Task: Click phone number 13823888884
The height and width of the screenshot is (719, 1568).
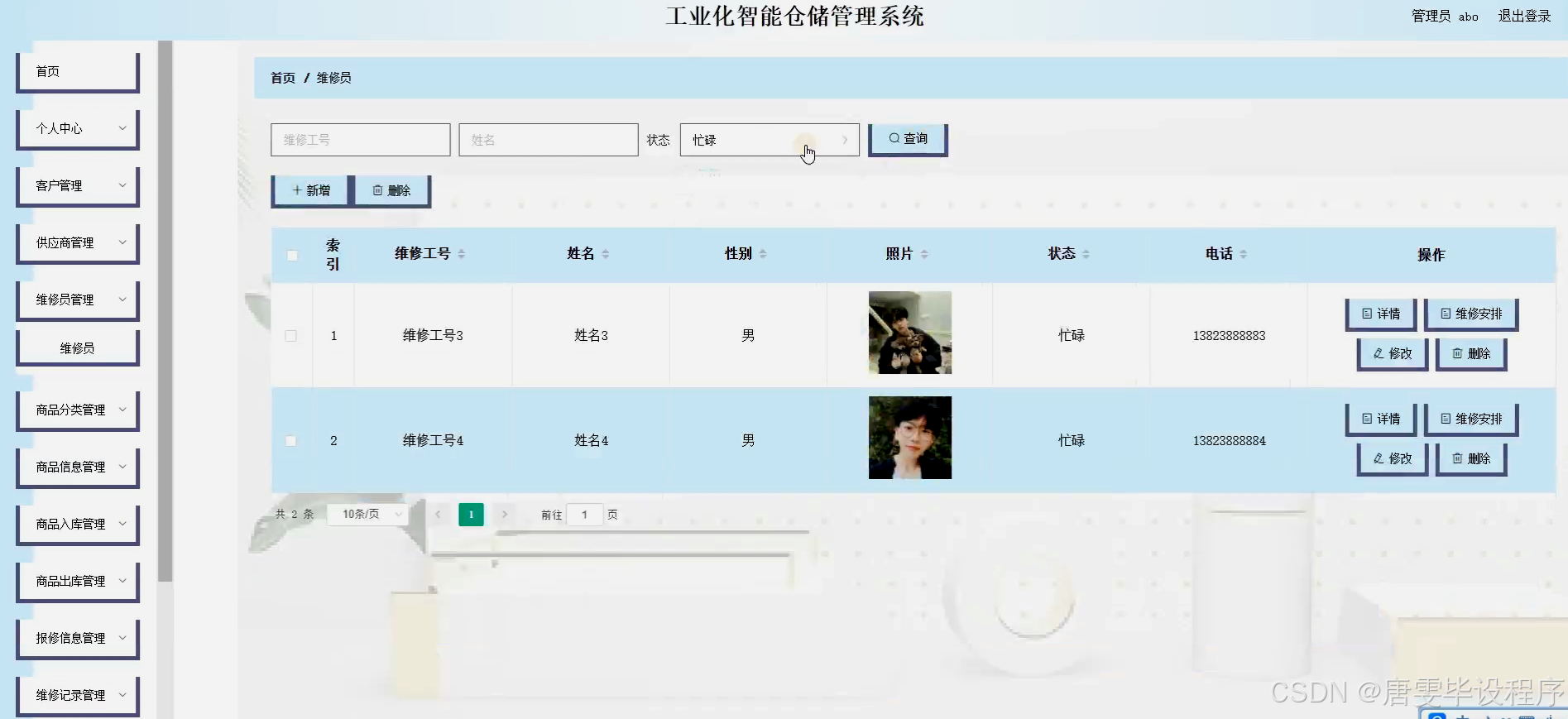Action: (1229, 441)
